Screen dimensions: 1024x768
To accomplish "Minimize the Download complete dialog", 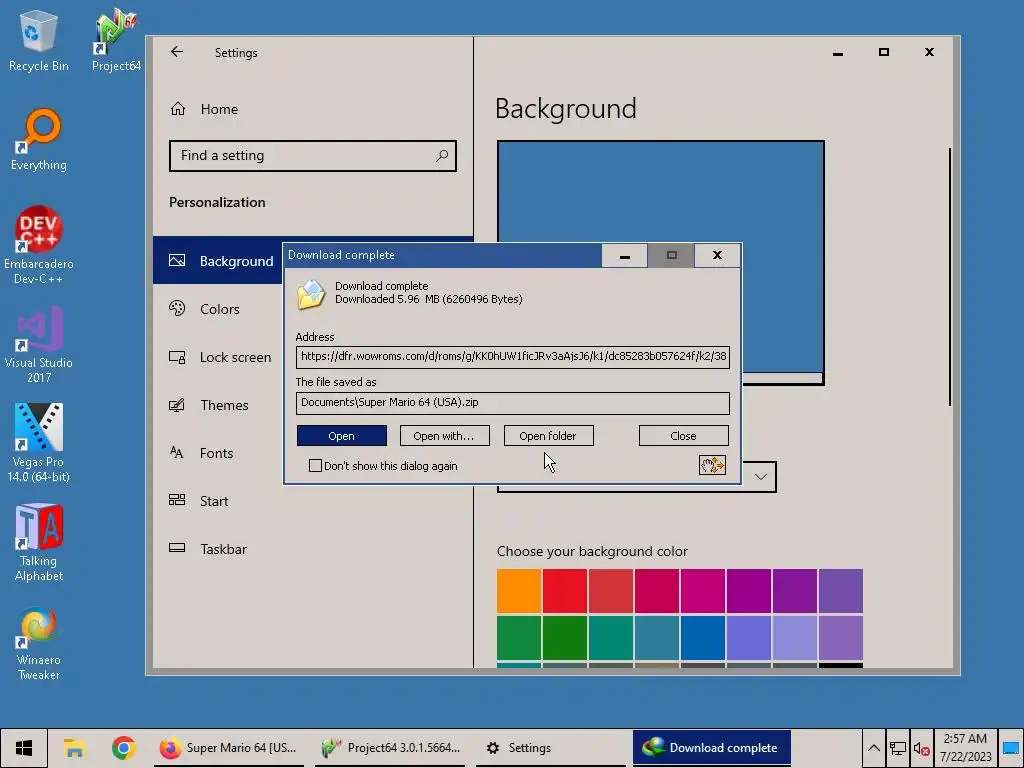I will (x=624, y=255).
